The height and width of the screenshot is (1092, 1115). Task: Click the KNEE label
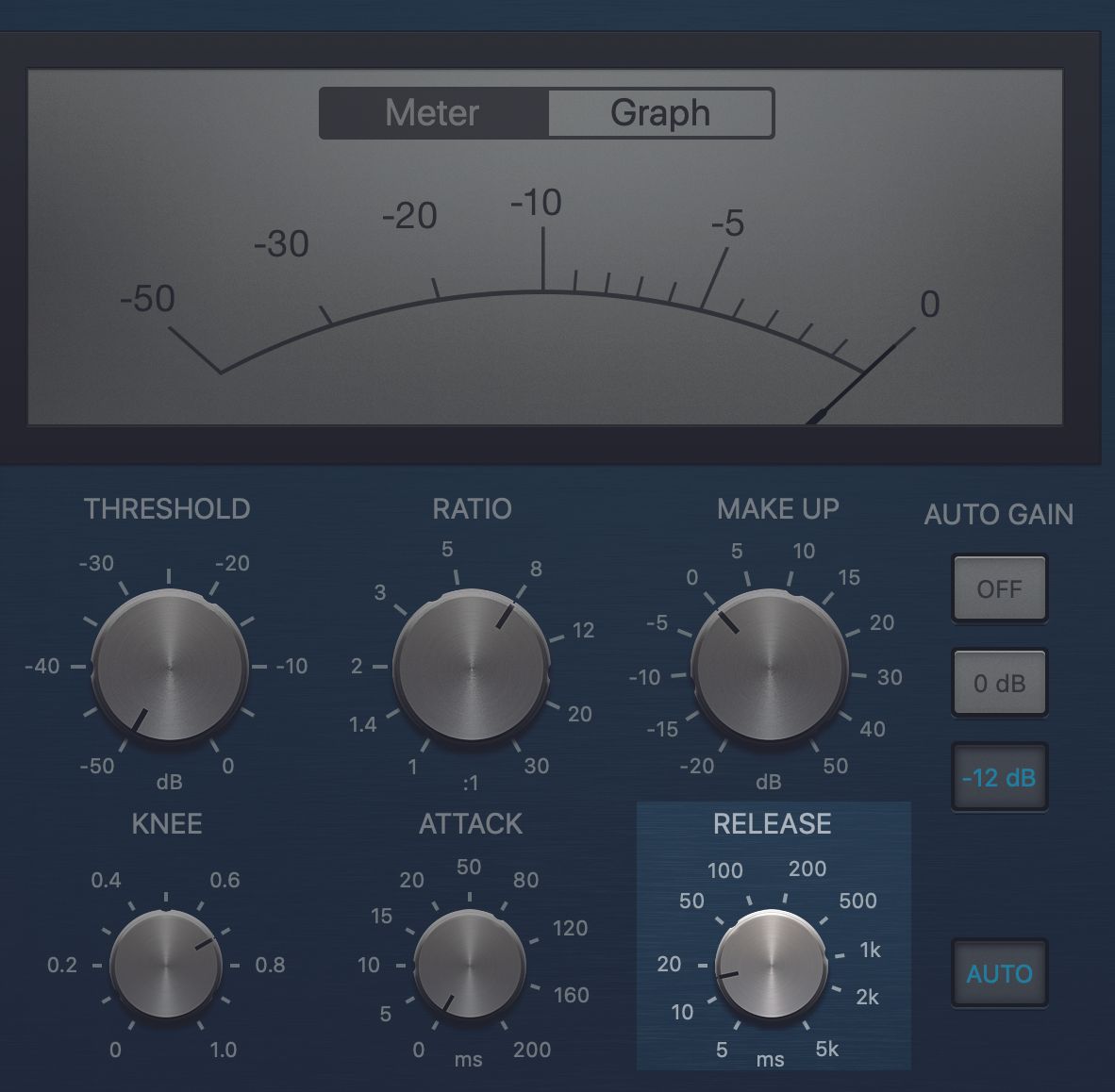click(x=166, y=822)
